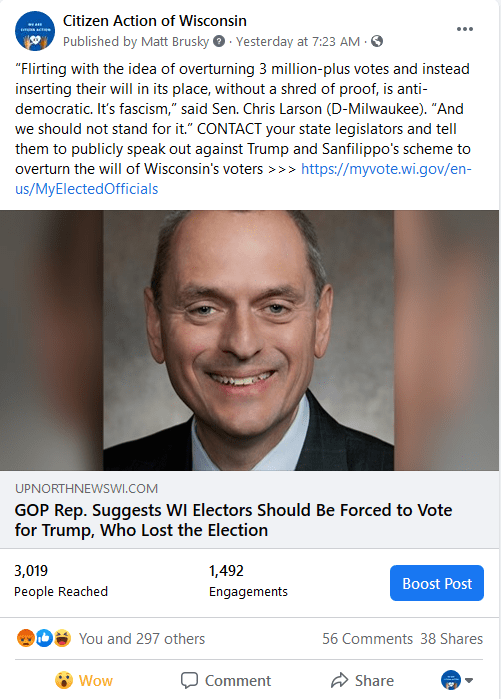Viewport: 501px width, 699px height.
Task: Click the blue like reaction icon
Action: [x=44, y=638]
